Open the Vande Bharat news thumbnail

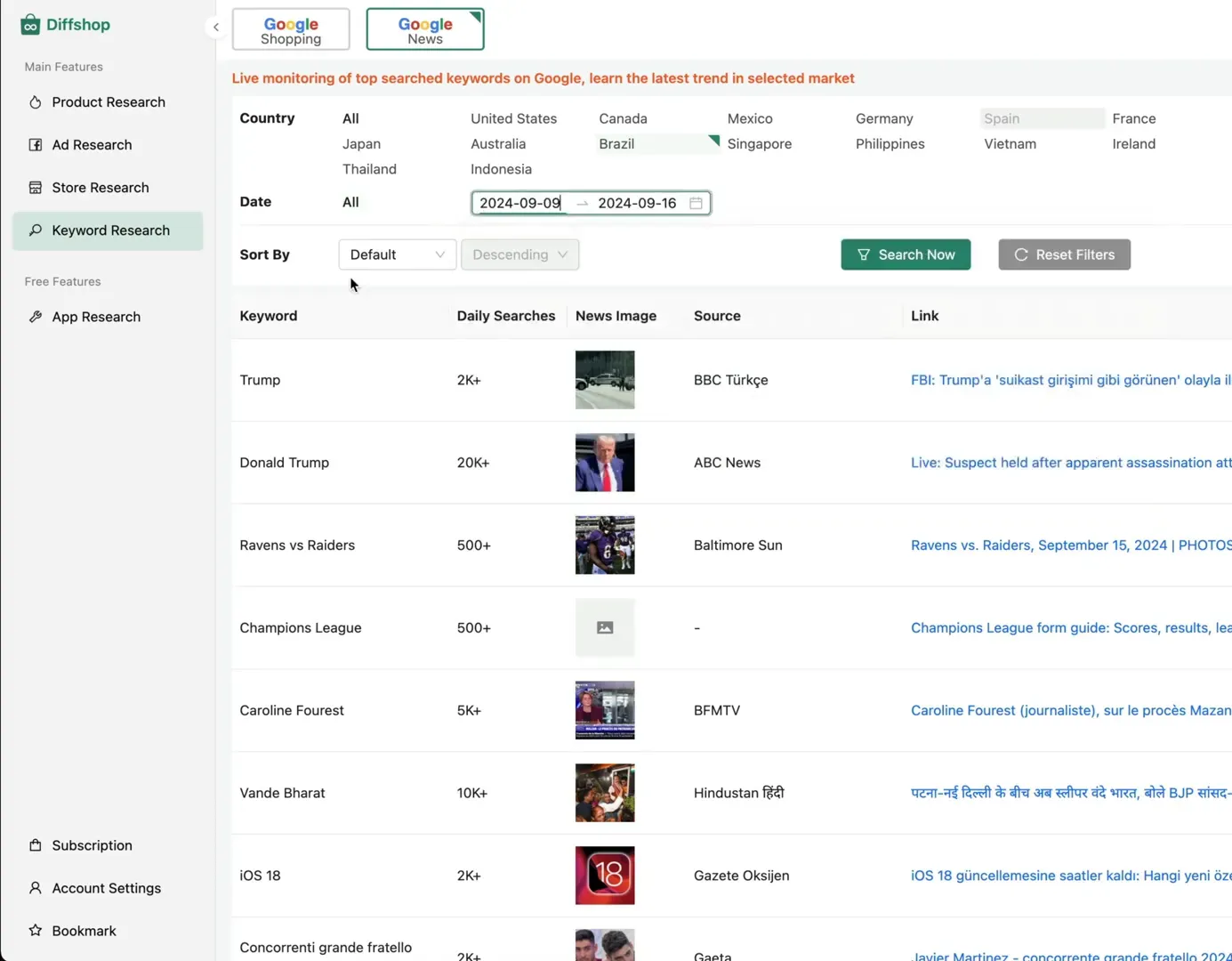pyautogui.click(x=605, y=793)
